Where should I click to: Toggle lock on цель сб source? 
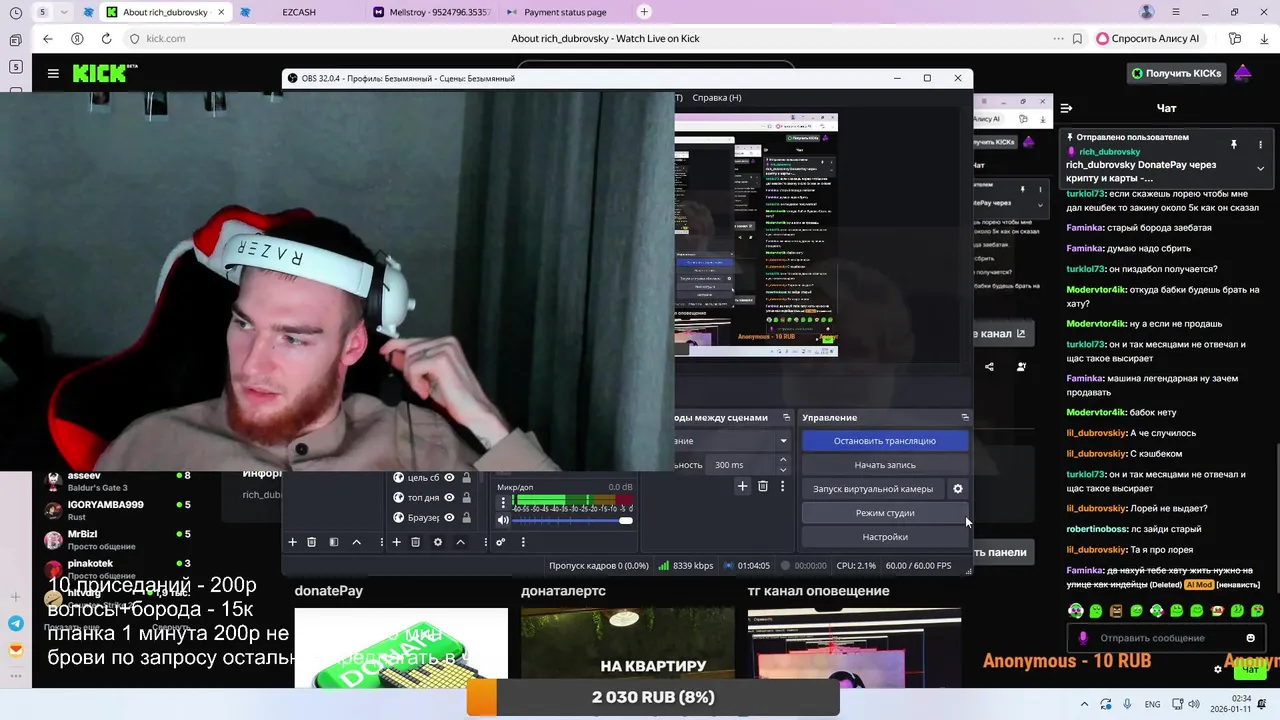click(x=466, y=478)
